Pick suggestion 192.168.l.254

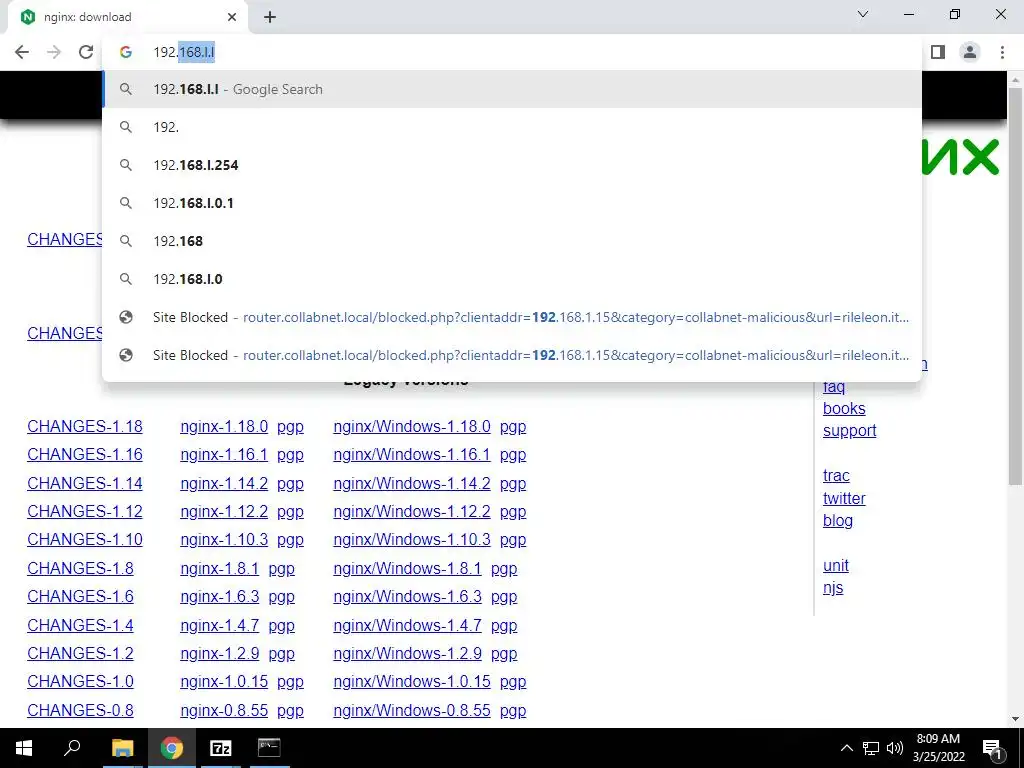click(512, 165)
